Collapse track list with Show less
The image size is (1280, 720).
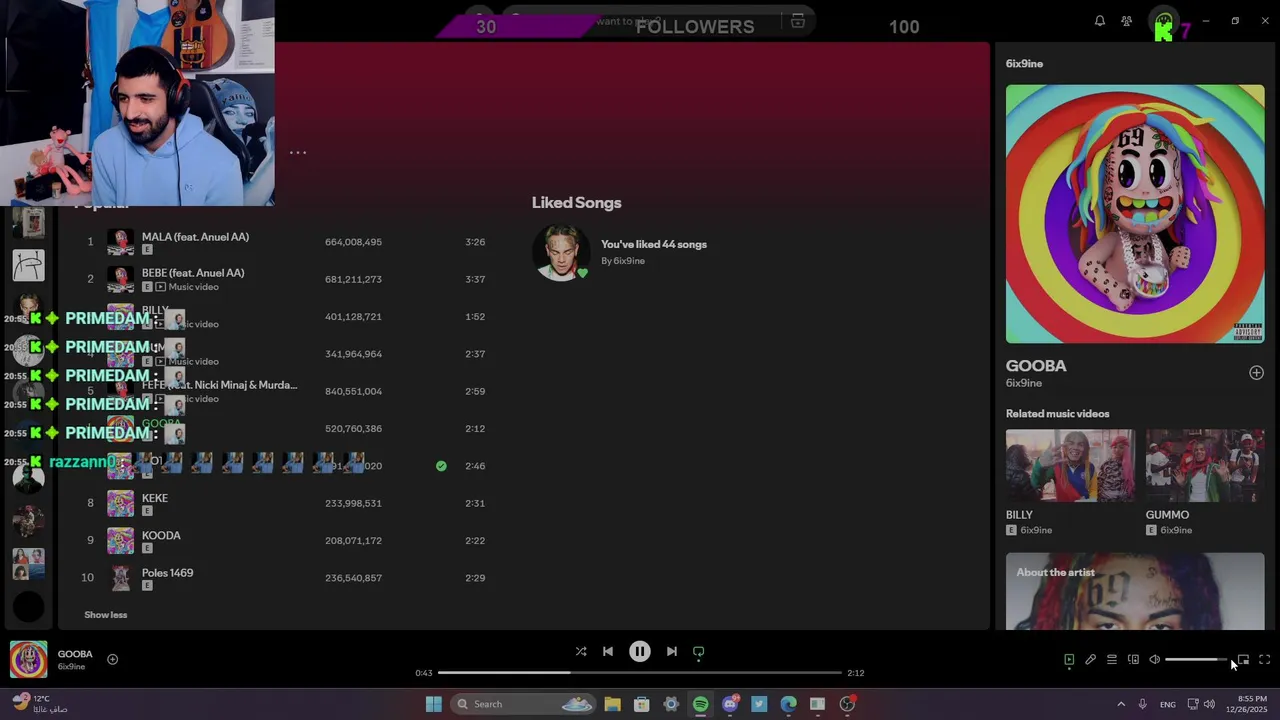tap(106, 615)
